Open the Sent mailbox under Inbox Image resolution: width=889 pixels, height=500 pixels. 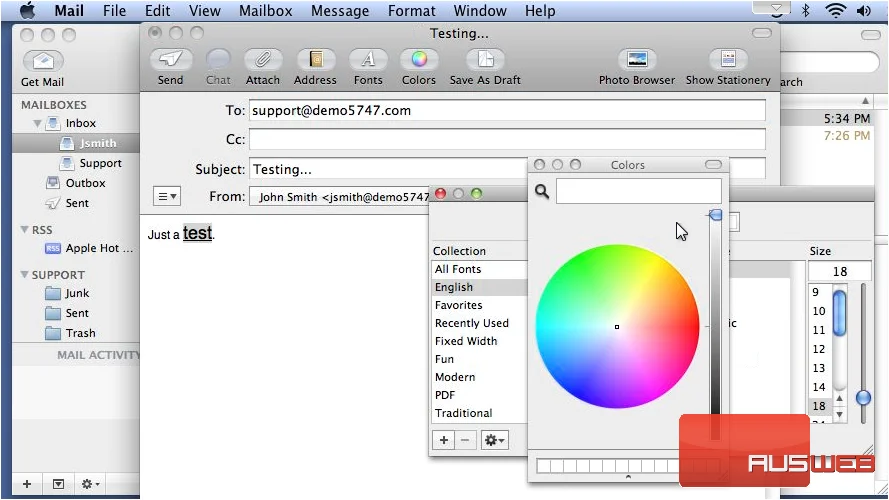[x=76, y=203]
